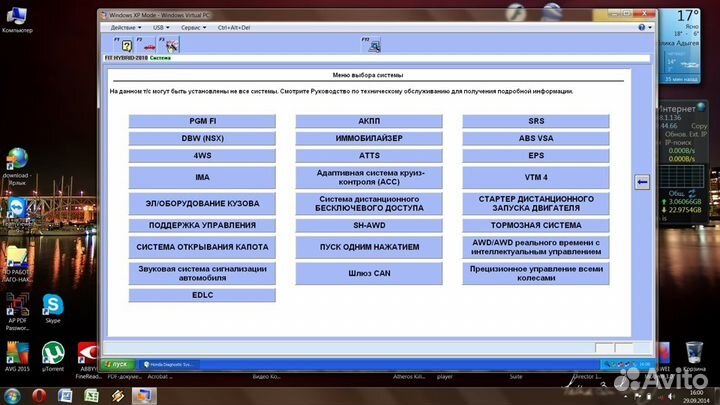Open the download shortcut globe icon
Image resolution: width=720 pixels, height=405 pixels.
coord(17,166)
